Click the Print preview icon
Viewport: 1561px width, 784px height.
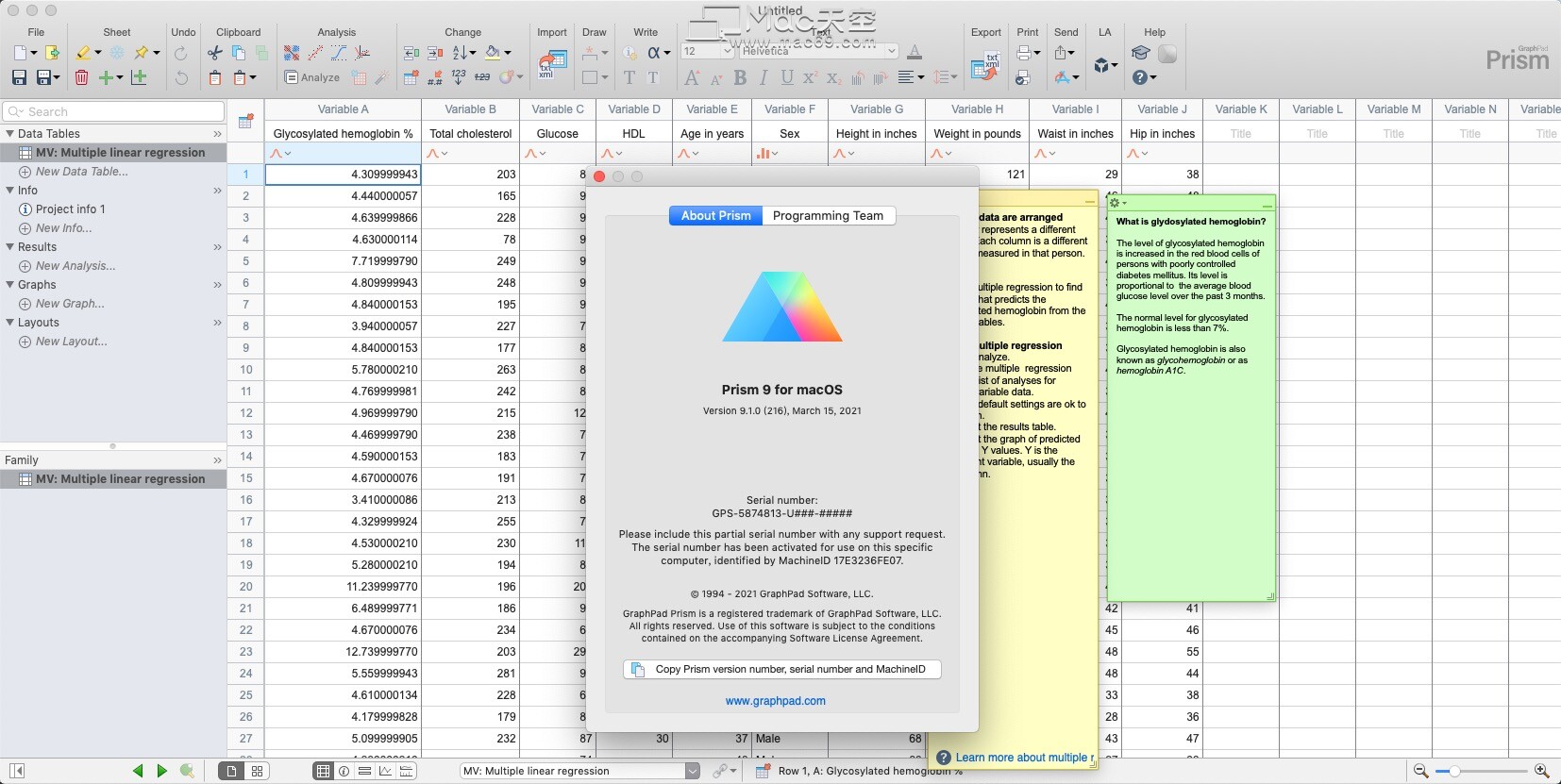1022,77
